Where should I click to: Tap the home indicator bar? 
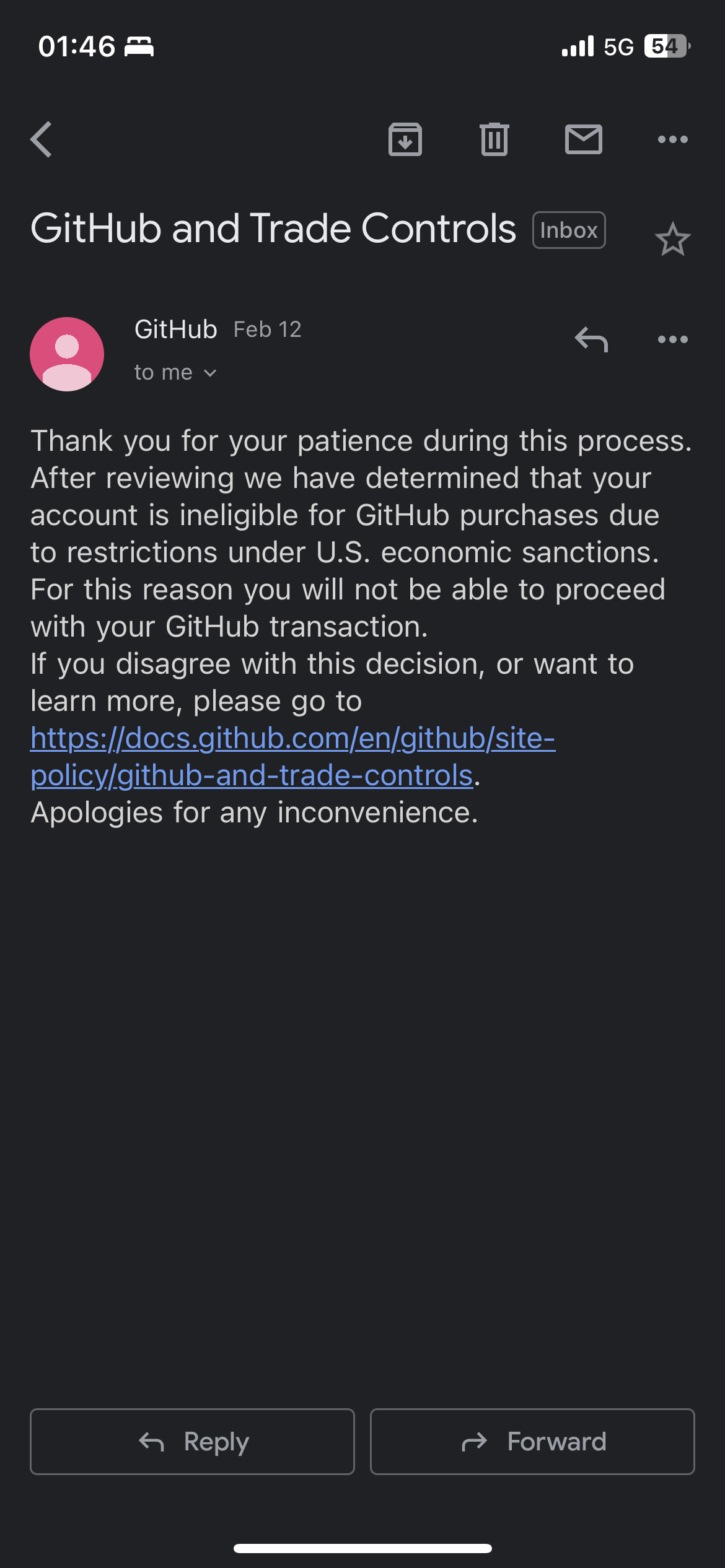tap(362, 1548)
